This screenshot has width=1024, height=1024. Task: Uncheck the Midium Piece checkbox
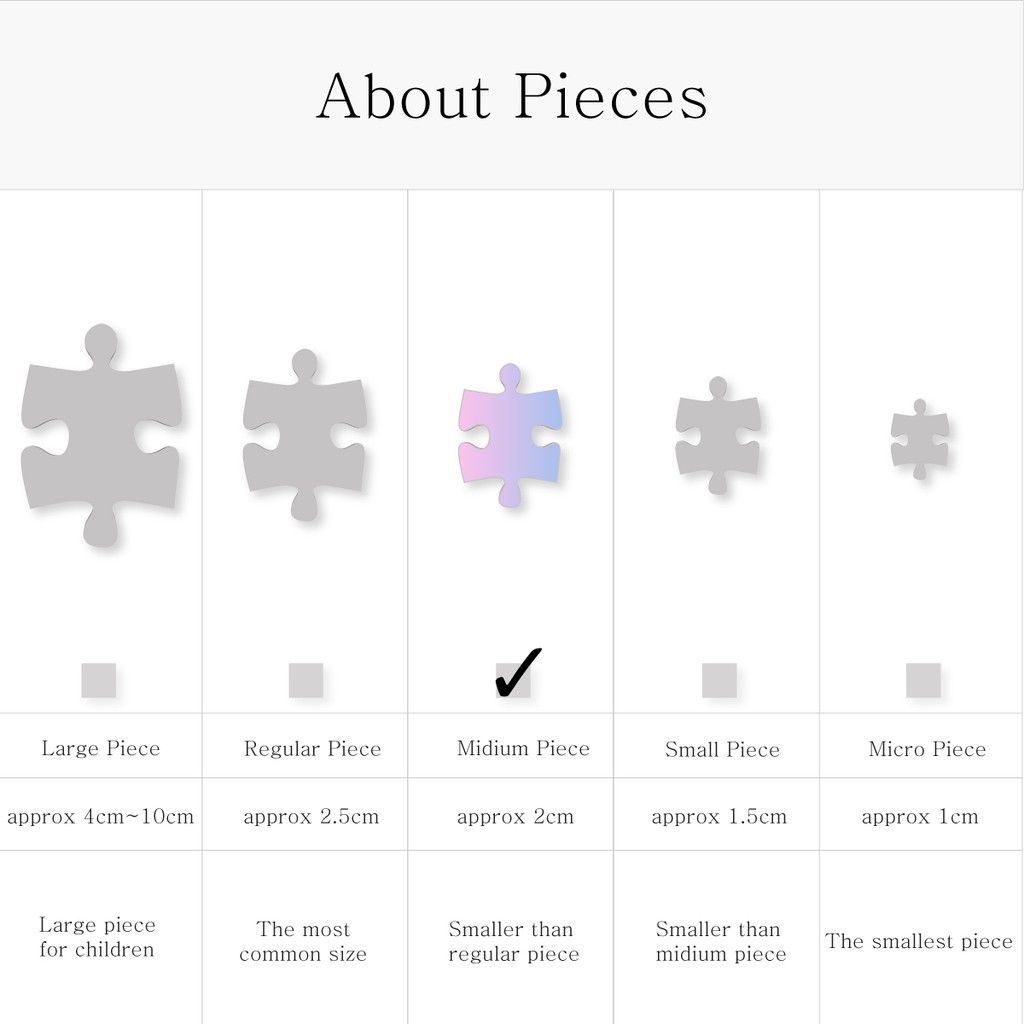tap(514, 679)
